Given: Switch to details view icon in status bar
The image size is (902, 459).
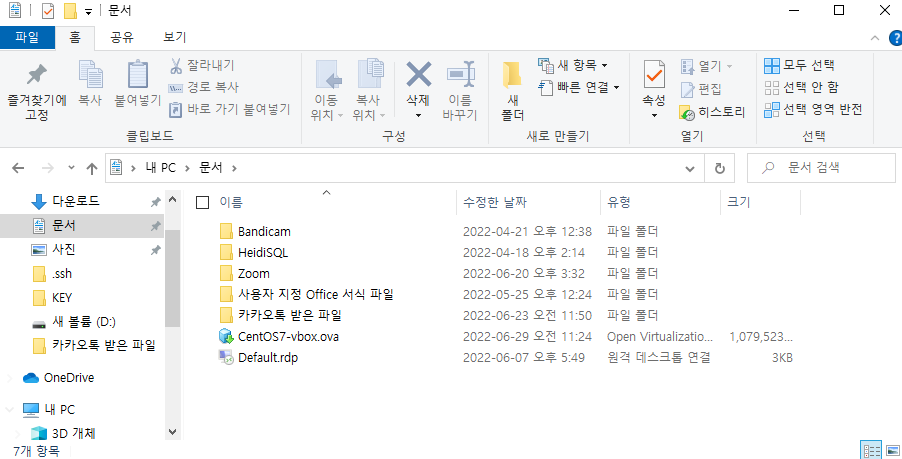Looking at the screenshot, I should pyautogui.click(x=870, y=450).
